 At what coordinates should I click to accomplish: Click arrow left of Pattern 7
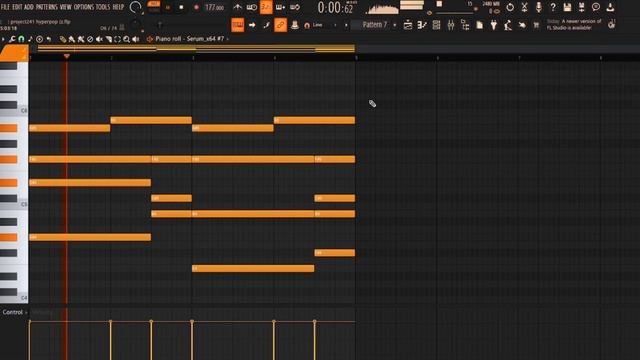[x=346, y=25]
